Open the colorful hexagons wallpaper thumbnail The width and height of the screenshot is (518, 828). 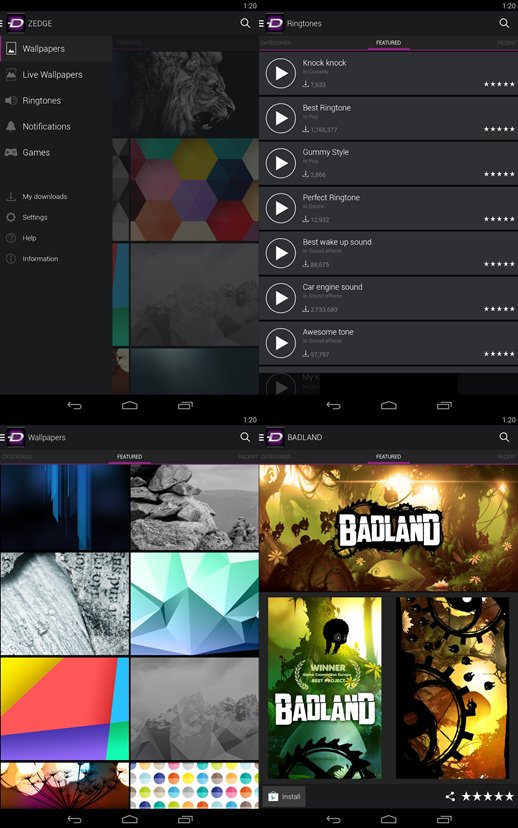(x=194, y=190)
